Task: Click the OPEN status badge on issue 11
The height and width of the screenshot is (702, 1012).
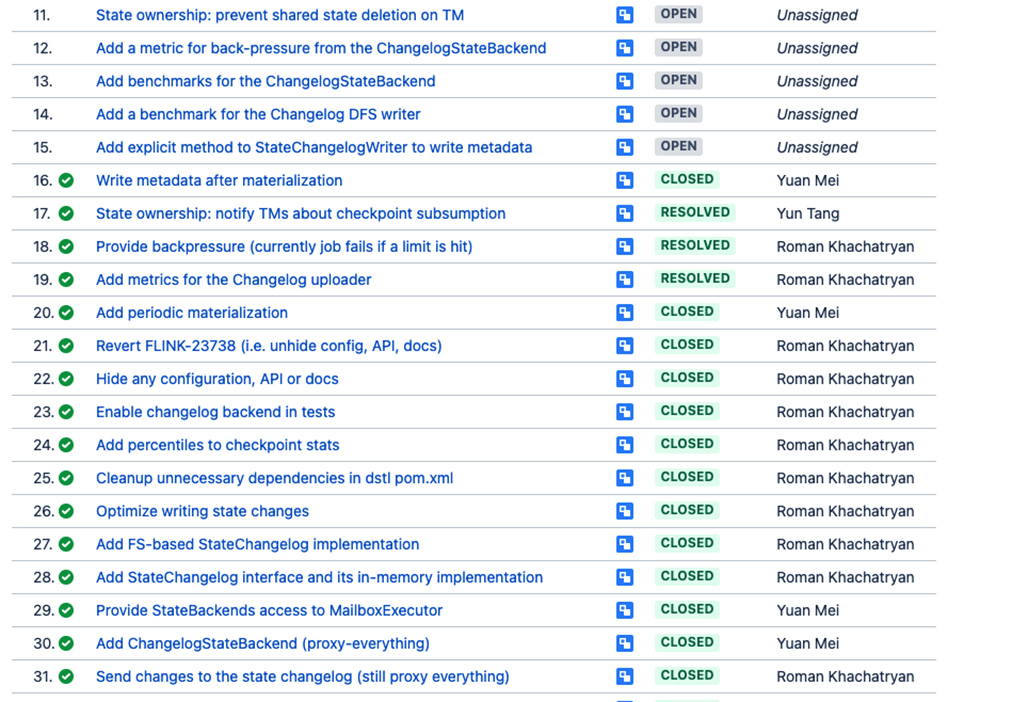Action: [x=678, y=14]
